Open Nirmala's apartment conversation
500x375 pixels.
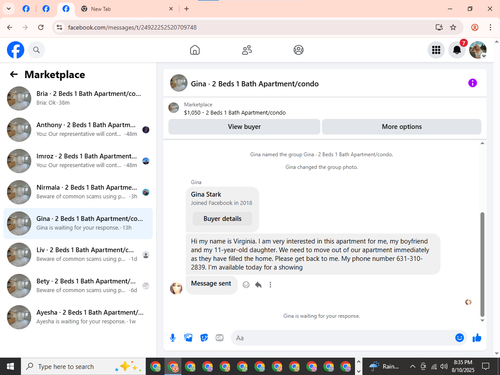point(78,192)
